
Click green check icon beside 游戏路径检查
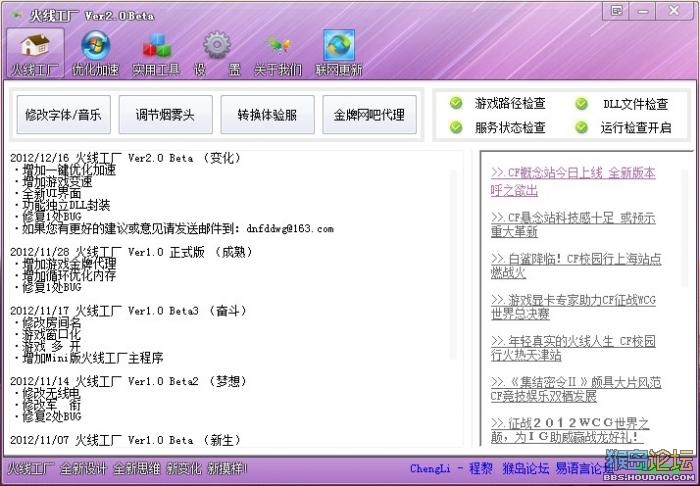point(456,104)
